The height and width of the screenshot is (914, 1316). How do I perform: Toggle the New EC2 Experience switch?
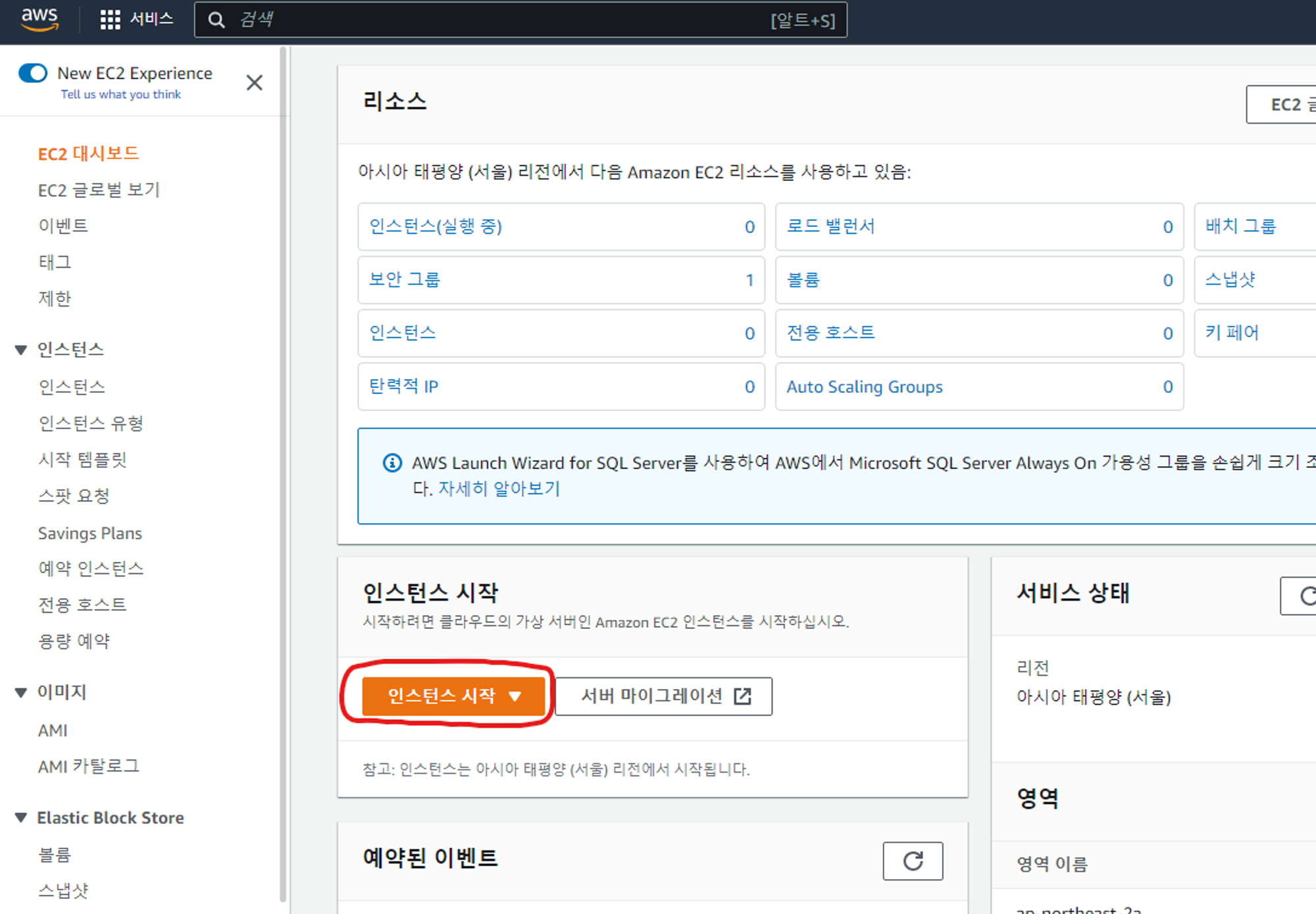[x=33, y=73]
